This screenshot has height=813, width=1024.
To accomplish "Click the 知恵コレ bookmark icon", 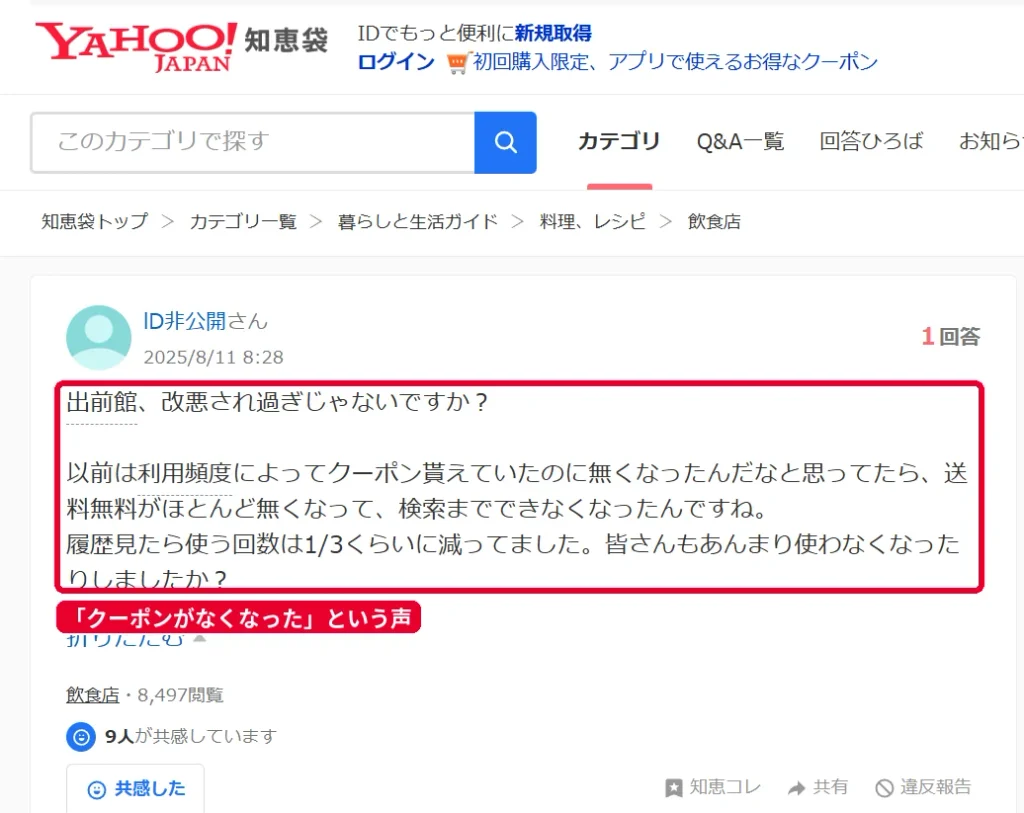I will (673, 788).
